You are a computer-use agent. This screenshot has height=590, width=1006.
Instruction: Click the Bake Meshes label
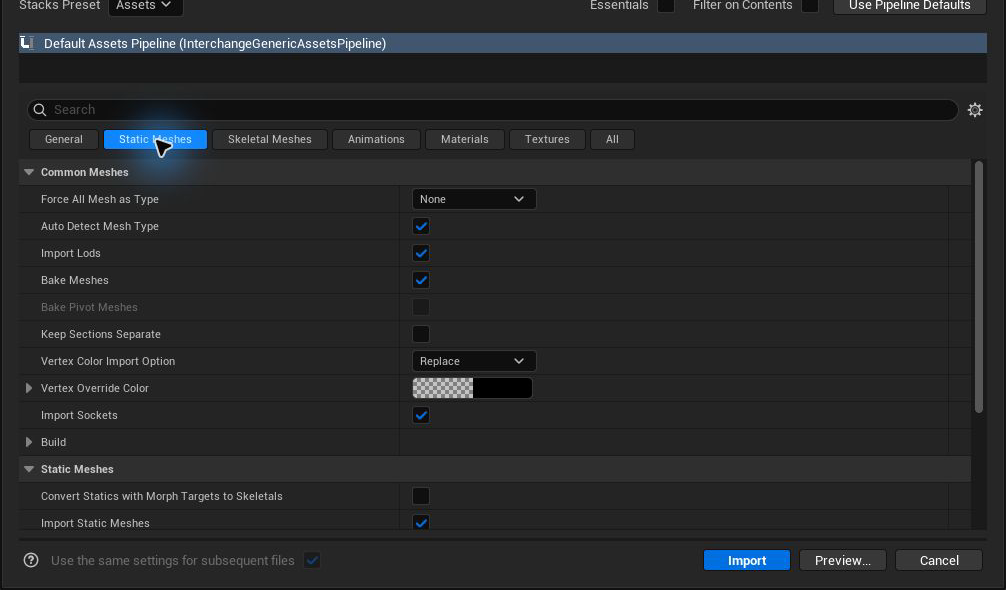74,280
